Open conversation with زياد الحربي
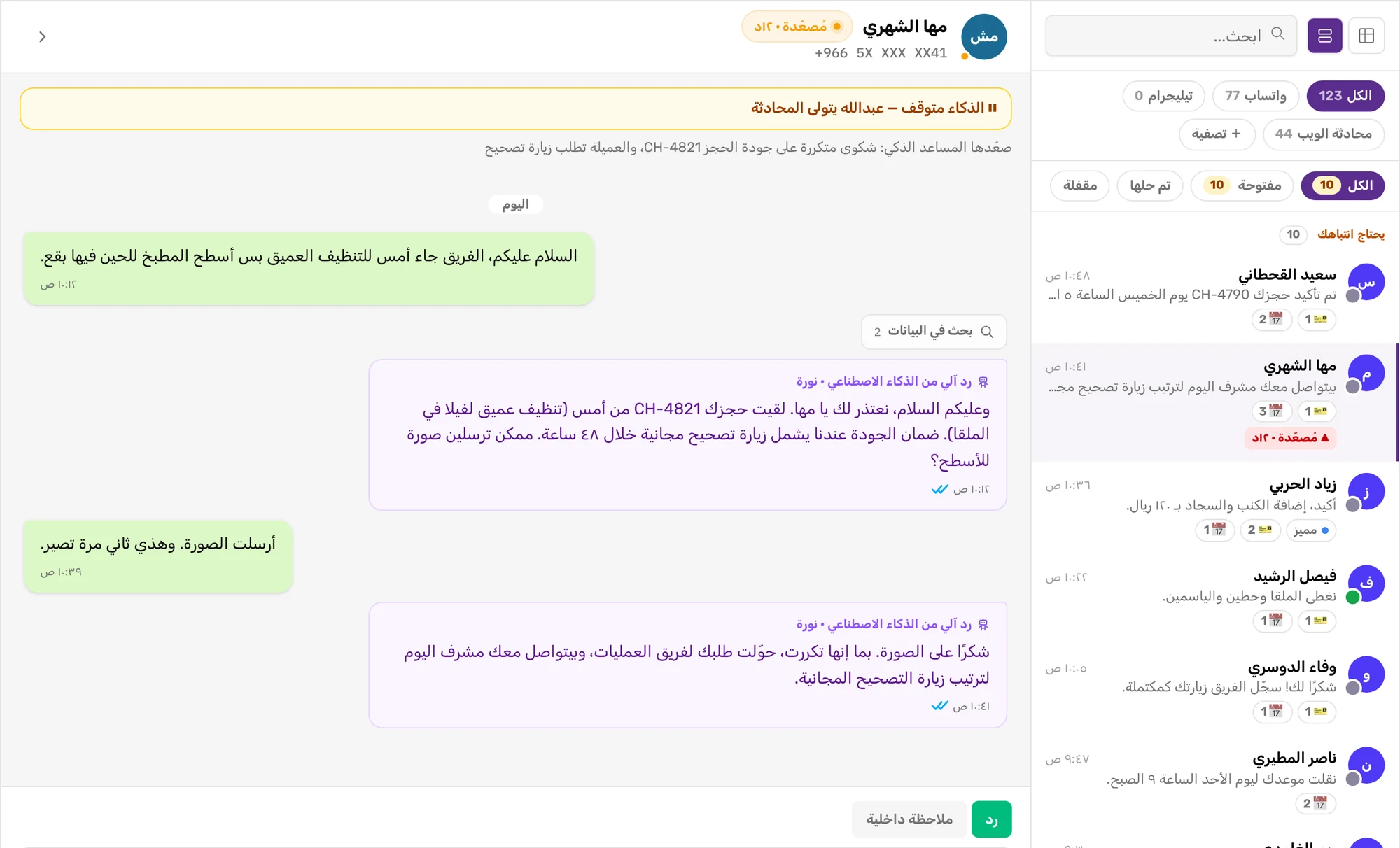 point(1214,507)
